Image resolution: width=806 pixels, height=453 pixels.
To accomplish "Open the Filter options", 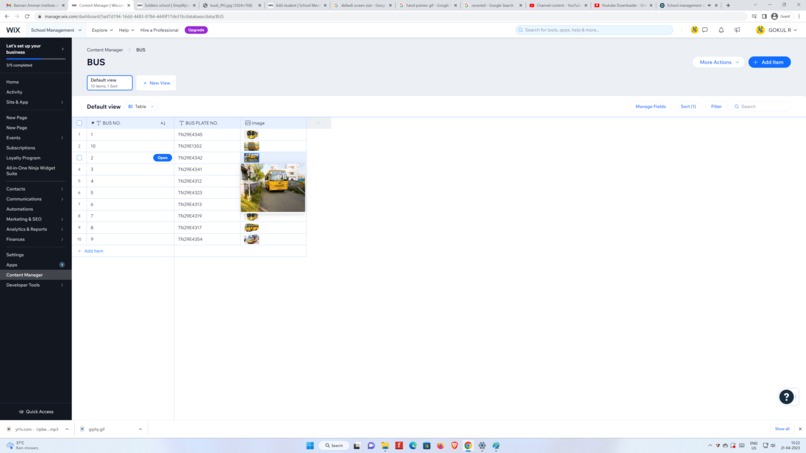I will (716, 106).
